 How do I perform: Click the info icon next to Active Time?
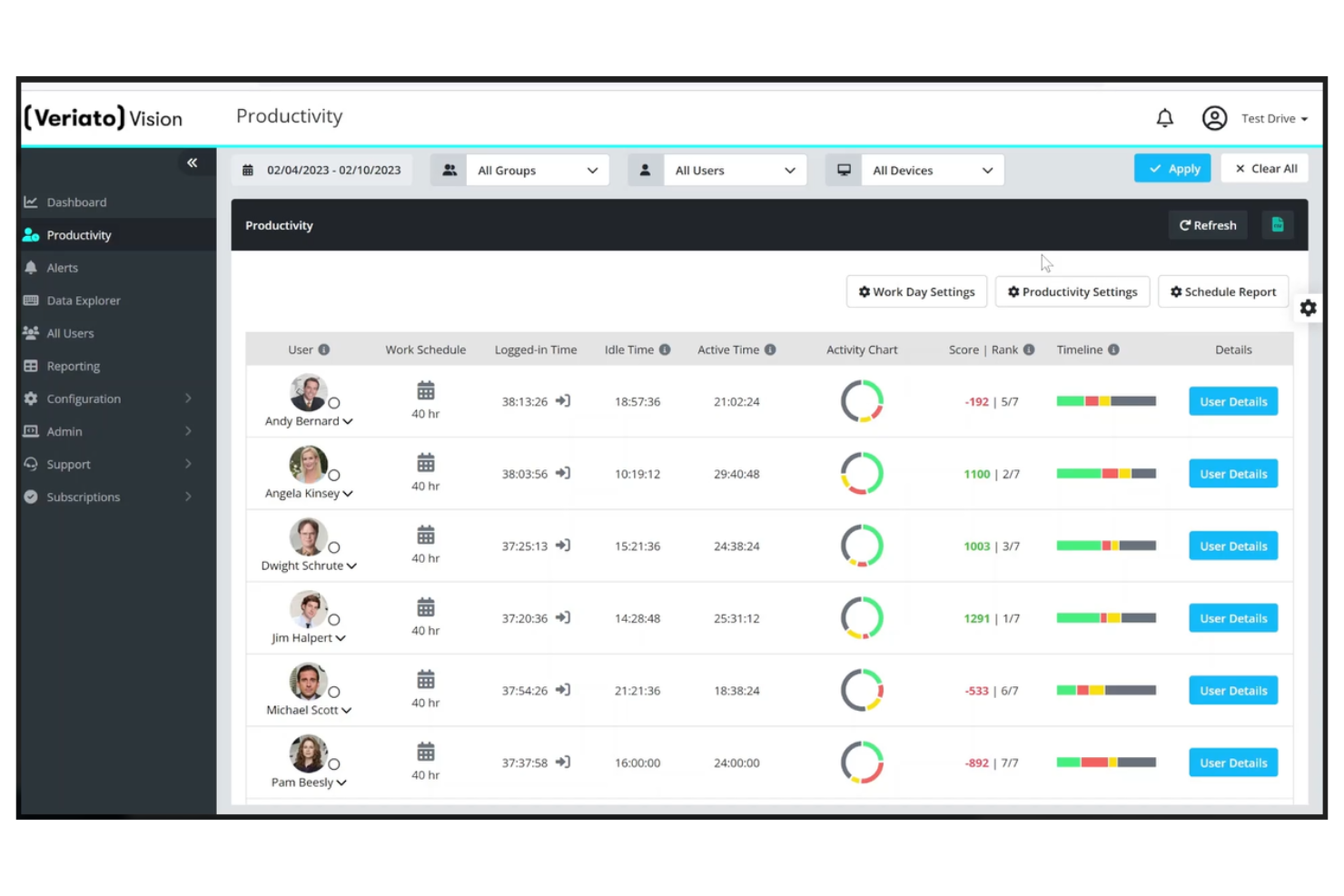click(770, 350)
